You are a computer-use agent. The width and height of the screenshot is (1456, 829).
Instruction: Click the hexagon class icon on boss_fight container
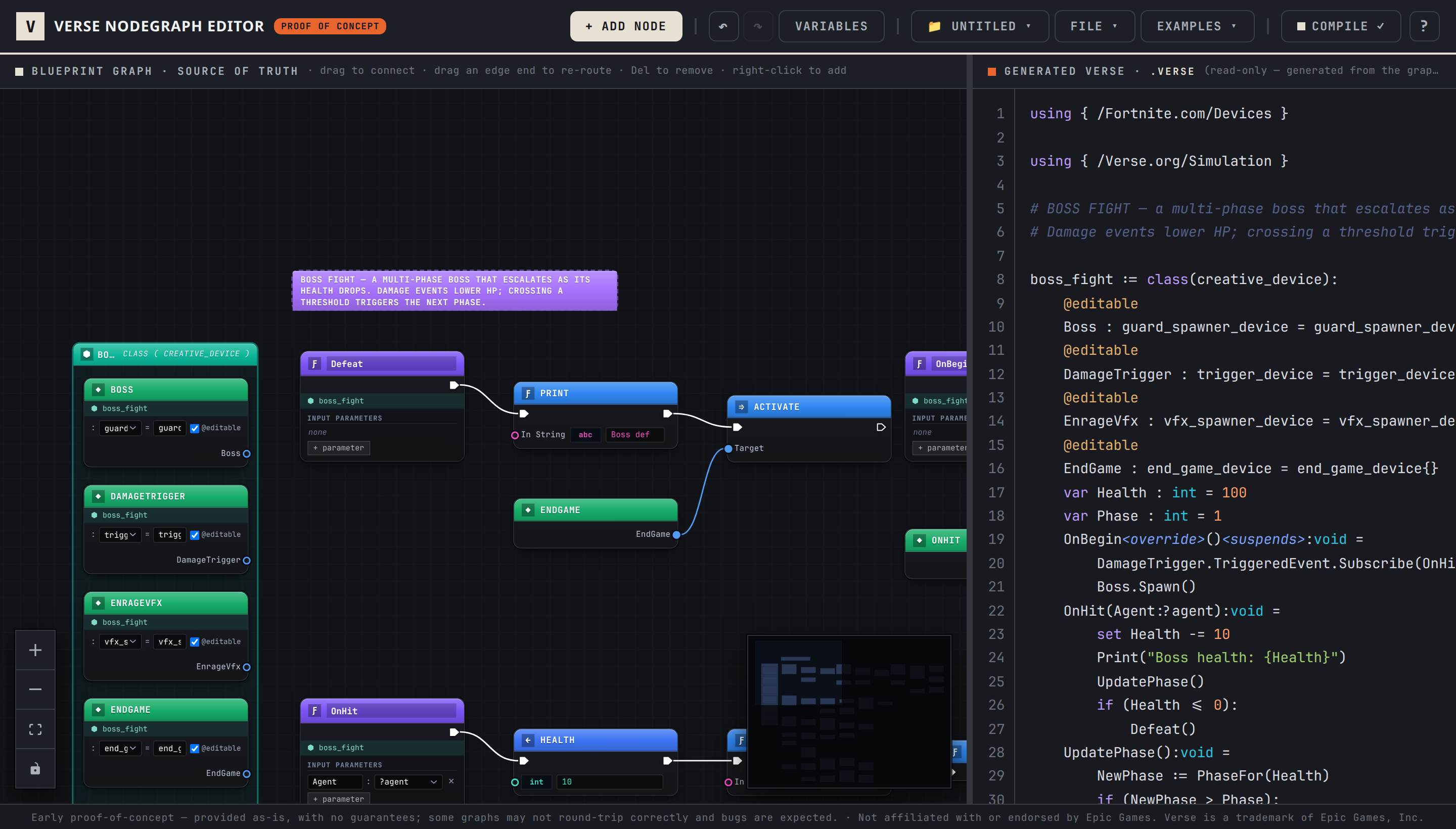(86, 353)
